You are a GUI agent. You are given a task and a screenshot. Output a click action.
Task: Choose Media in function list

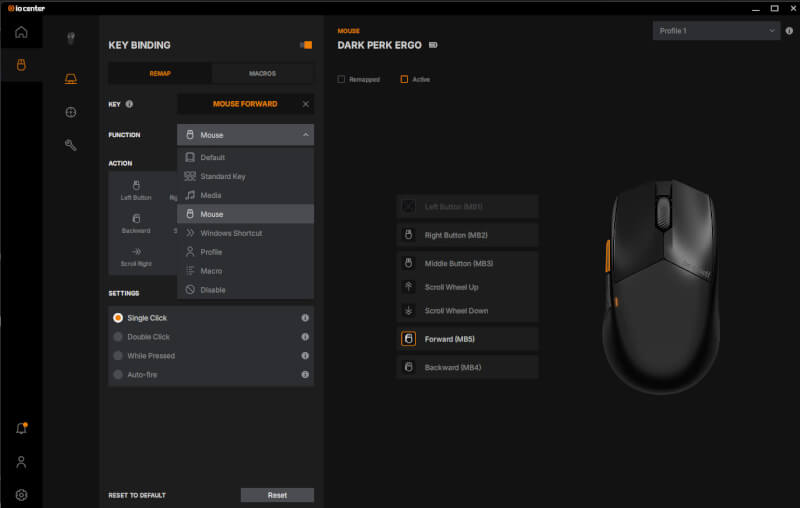[x=245, y=195]
